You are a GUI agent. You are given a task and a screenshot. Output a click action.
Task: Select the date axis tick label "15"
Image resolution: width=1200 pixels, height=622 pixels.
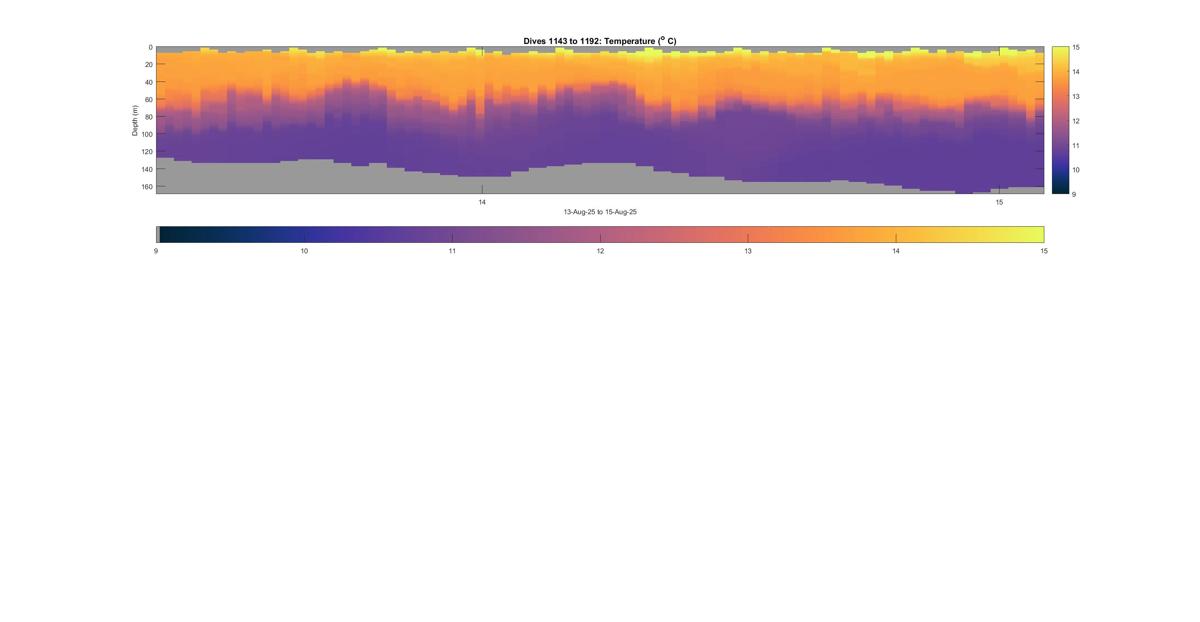coord(999,202)
